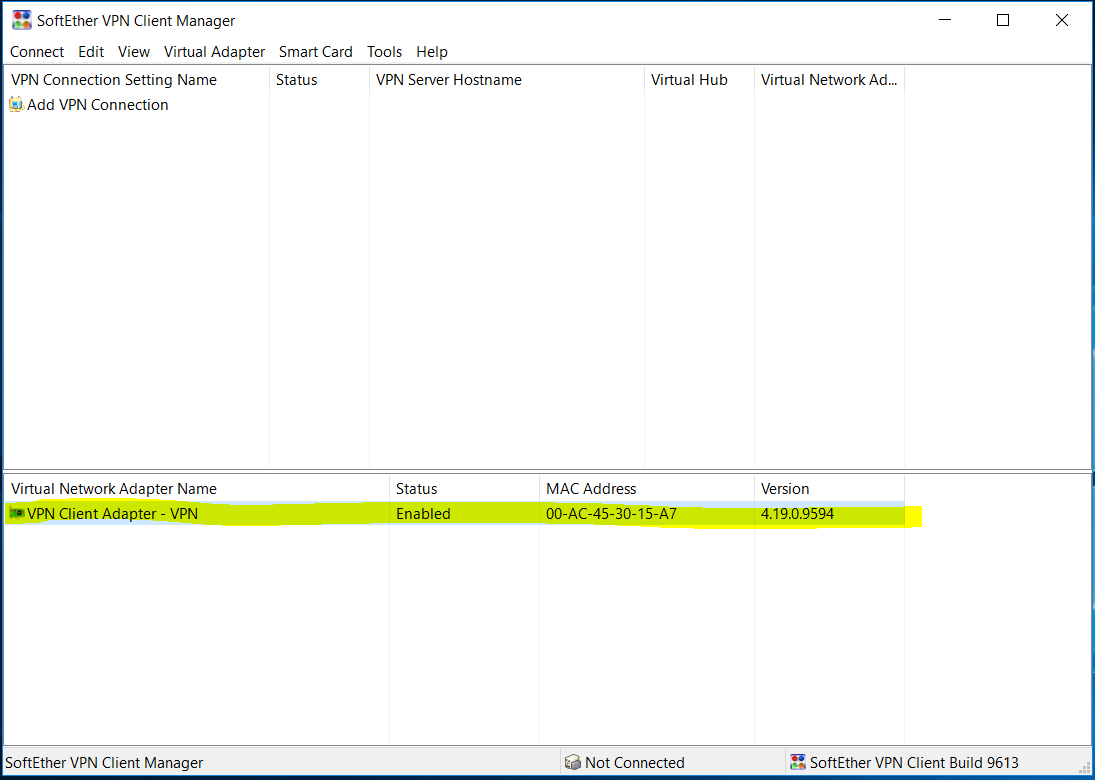
Task: Click the MAC address 00-AC-45-30-15-A7
Action: [611, 515]
